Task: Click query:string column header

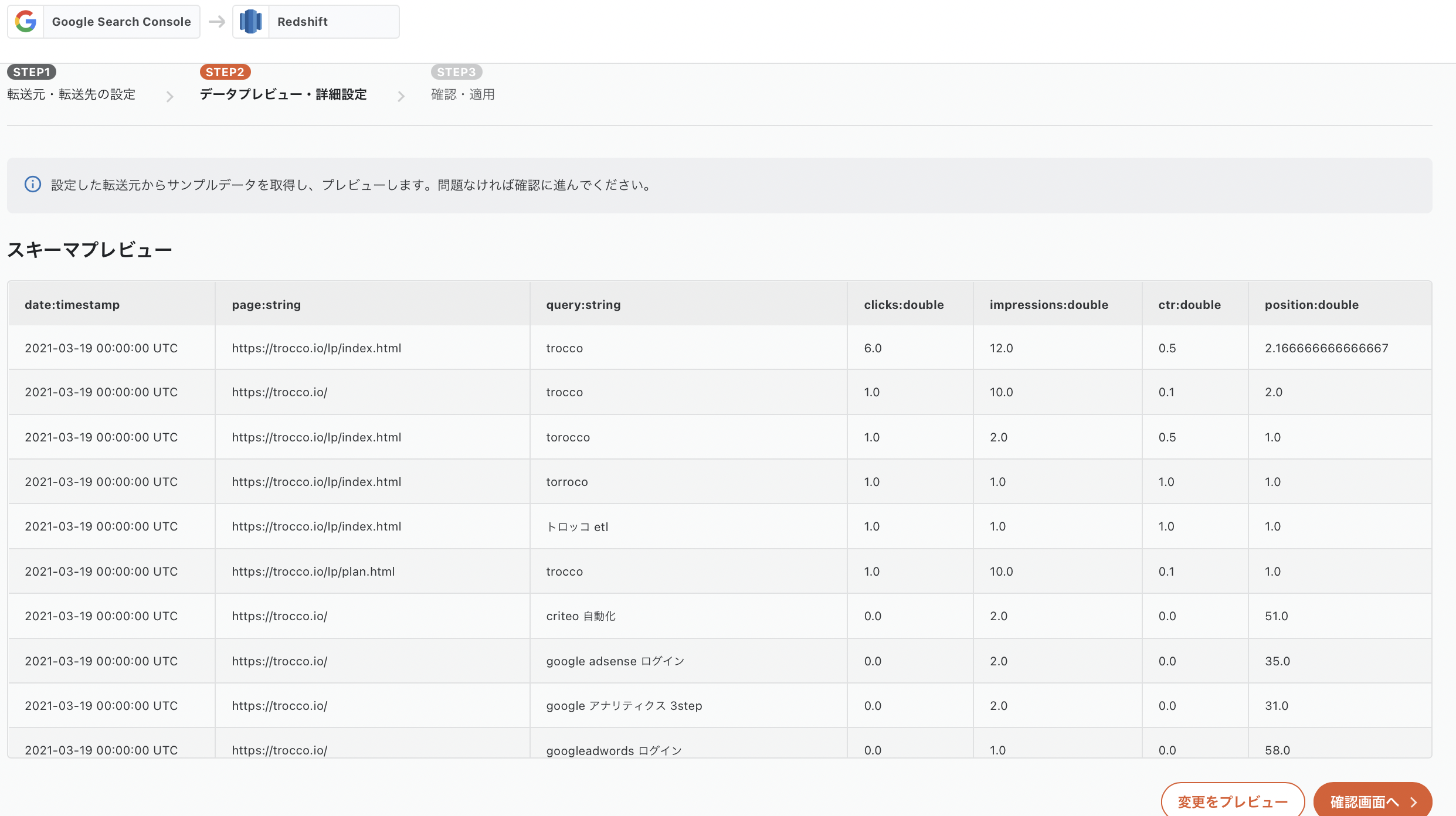Action: (x=583, y=305)
